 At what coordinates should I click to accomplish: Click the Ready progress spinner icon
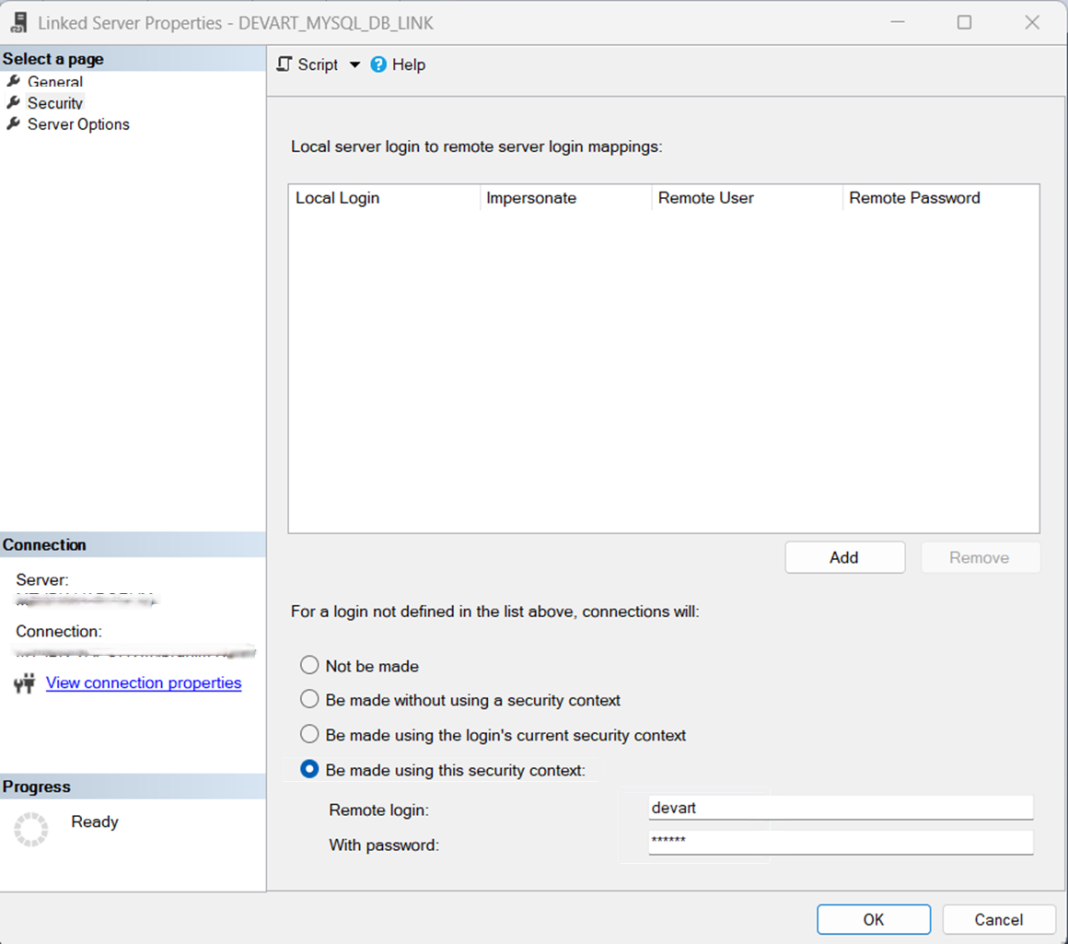tap(31, 829)
